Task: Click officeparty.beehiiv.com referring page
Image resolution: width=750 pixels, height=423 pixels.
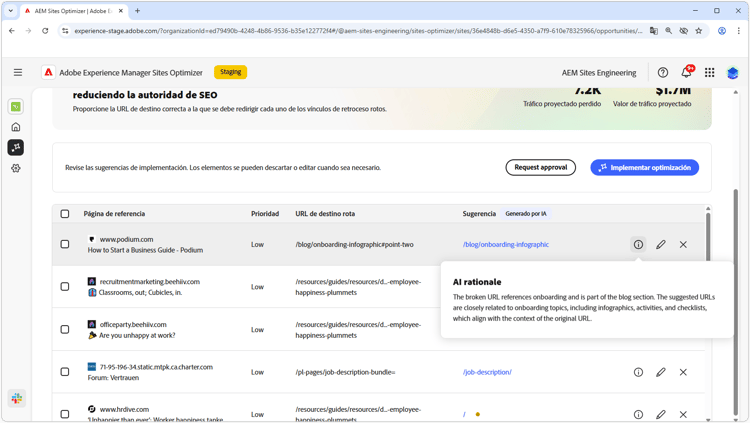Action: pos(133,324)
